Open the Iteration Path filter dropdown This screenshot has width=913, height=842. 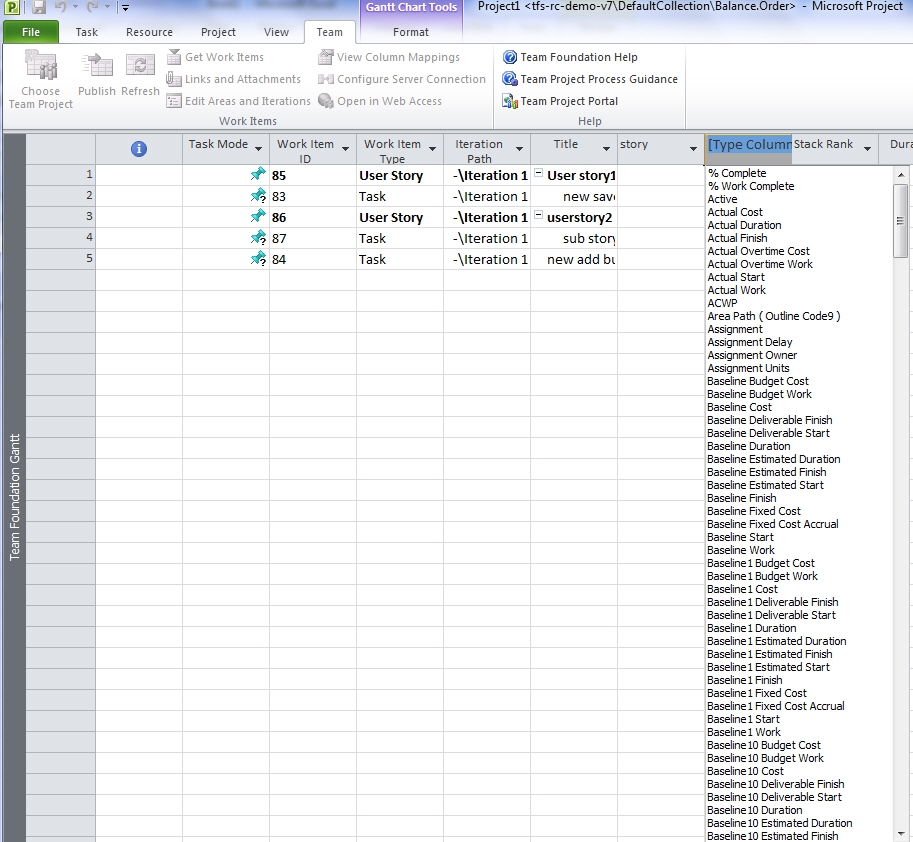[x=518, y=146]
